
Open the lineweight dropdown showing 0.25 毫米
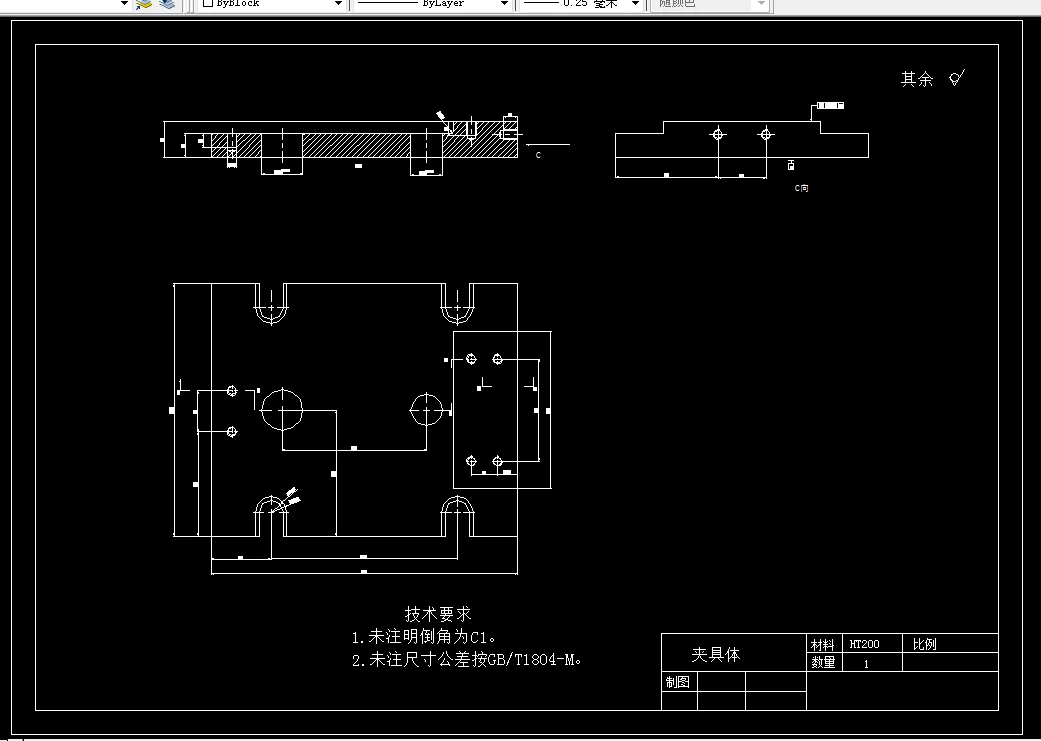tap(633, 3)
